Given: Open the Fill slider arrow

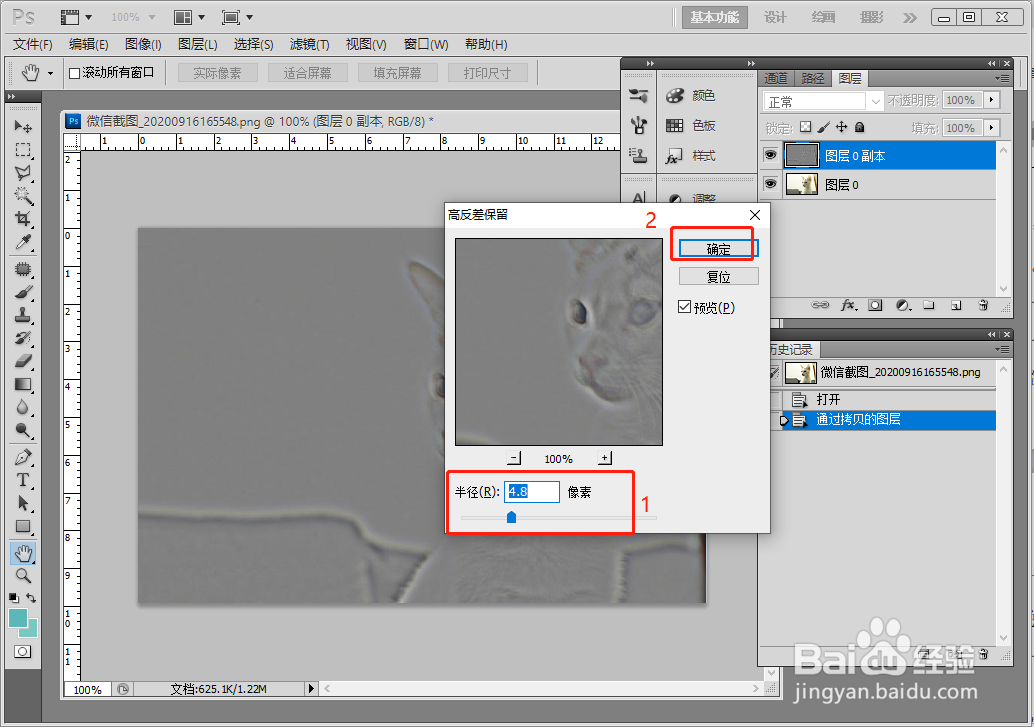Looking at the screenshot, I should [991, 127].
